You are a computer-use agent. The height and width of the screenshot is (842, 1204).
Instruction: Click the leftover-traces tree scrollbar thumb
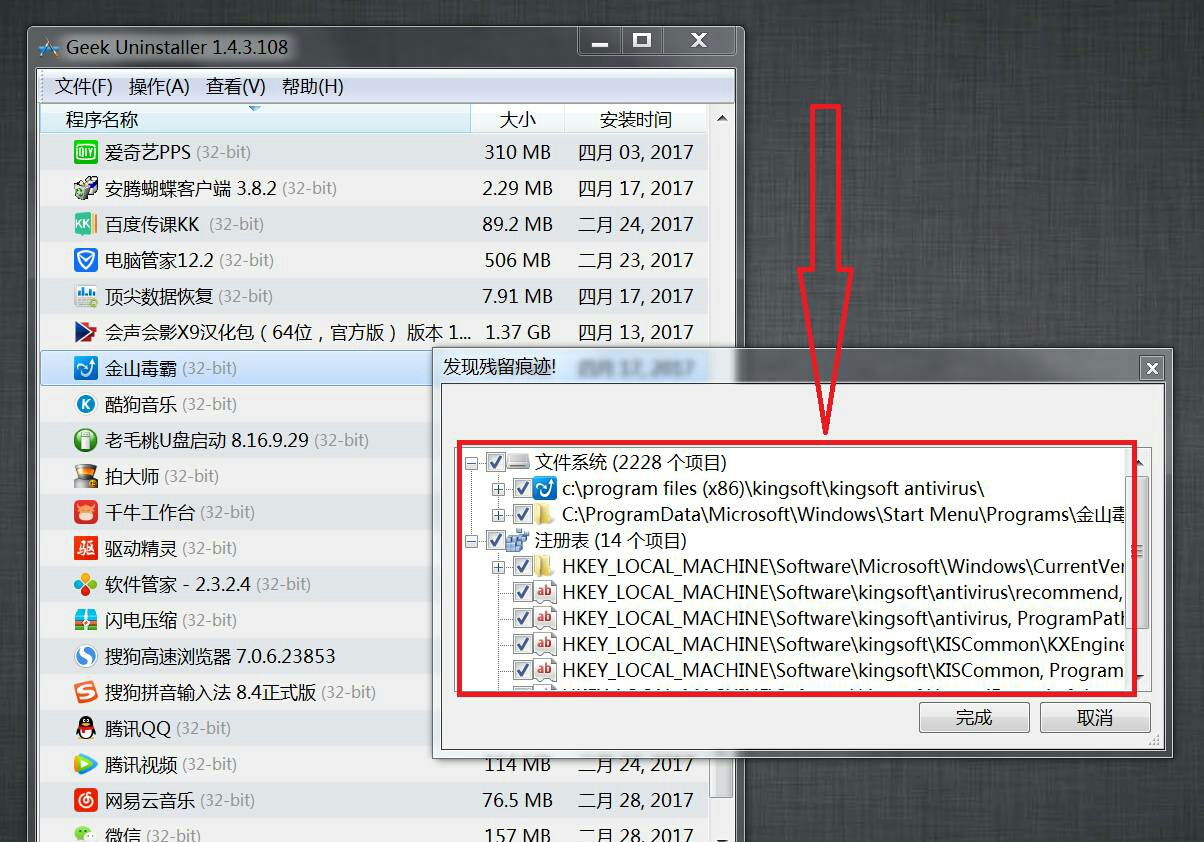point(1138,551)
